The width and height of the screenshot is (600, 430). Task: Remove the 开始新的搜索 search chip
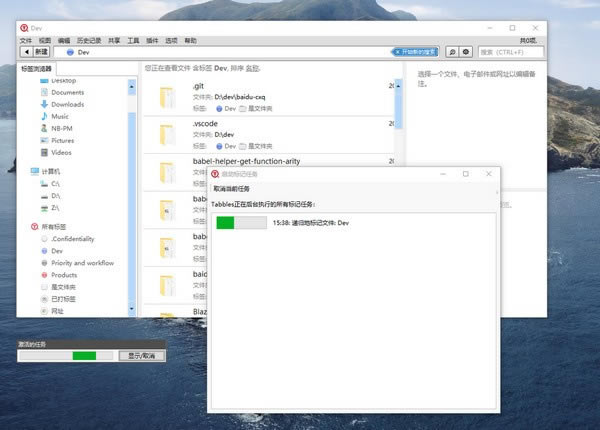click(398, 51)
